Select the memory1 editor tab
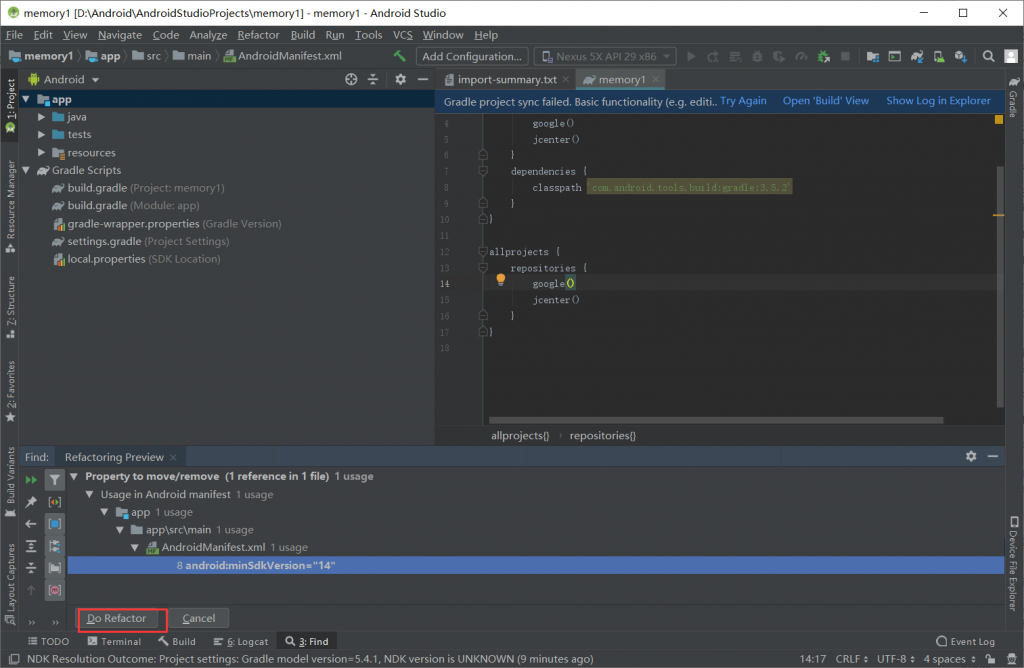1024x668 pixels. [621, 80]
